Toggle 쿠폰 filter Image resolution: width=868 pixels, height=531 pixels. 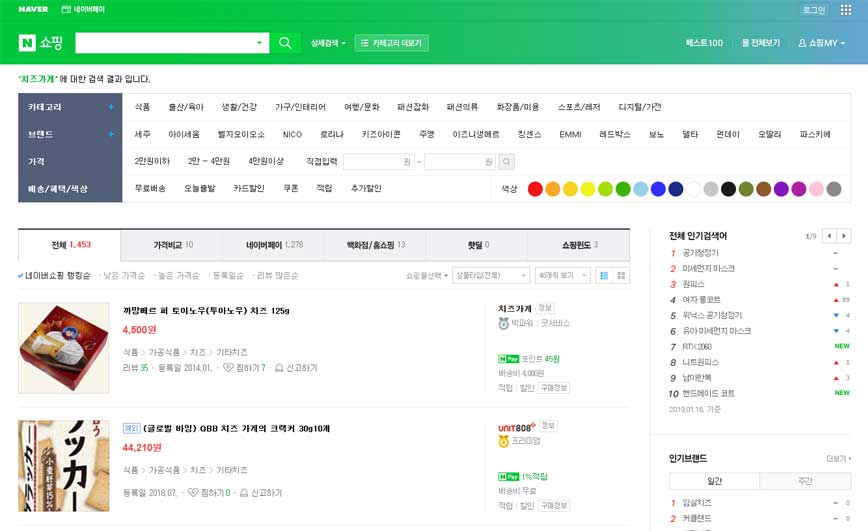(291, 188)
